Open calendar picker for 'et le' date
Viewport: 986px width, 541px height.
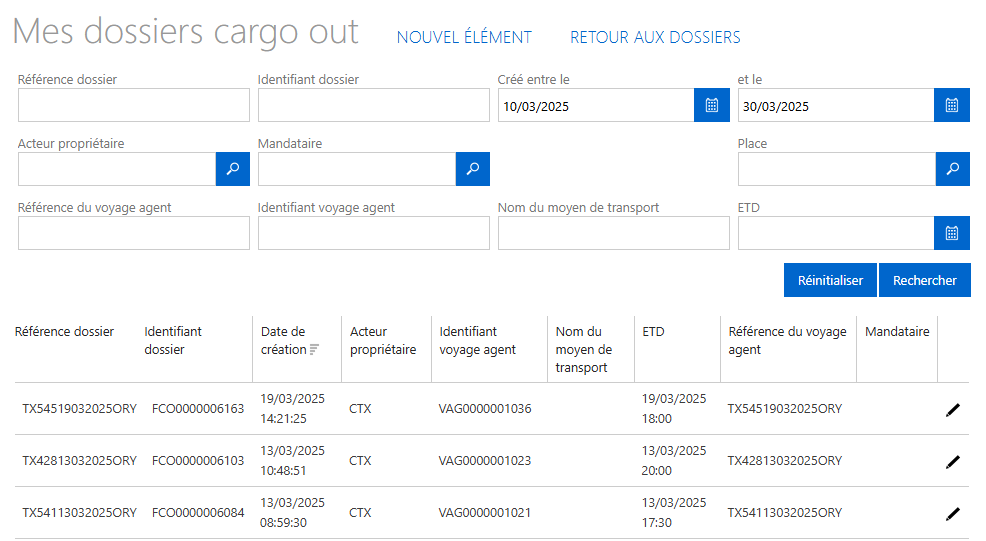(x=951, y=105)
